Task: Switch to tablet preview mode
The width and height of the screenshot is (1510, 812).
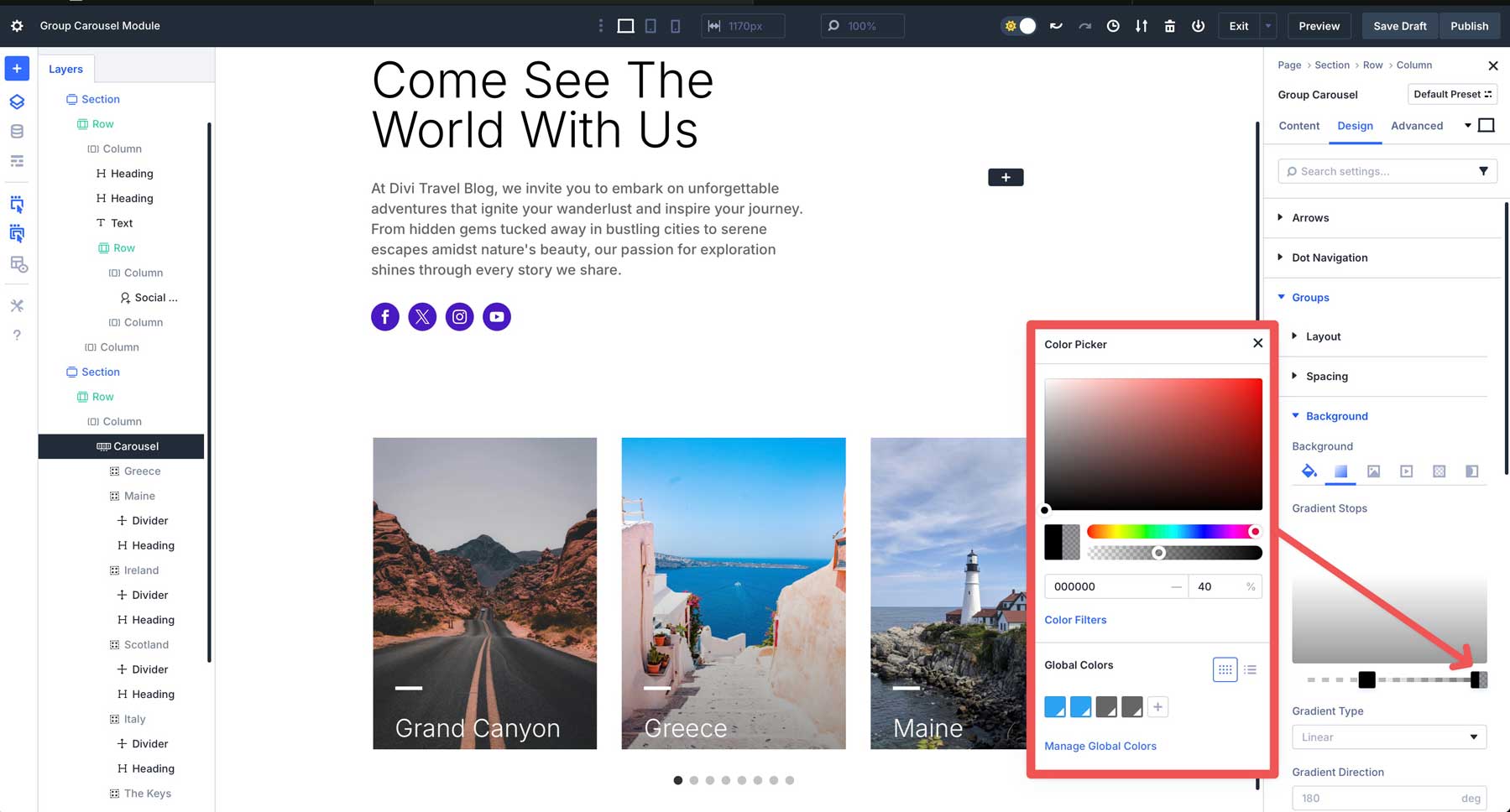Action: [651, 25]
